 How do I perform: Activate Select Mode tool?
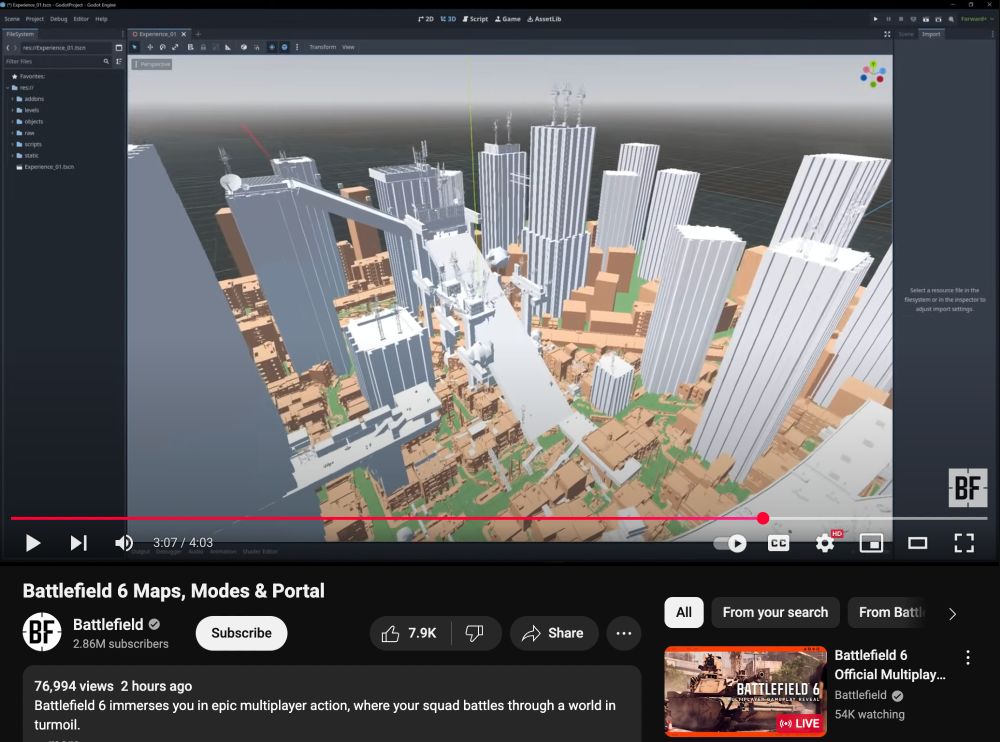(135, 47)
